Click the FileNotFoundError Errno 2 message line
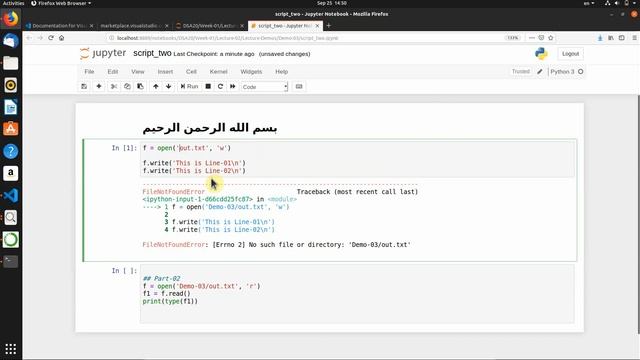 pyautogui.click(x=276, y=245)
